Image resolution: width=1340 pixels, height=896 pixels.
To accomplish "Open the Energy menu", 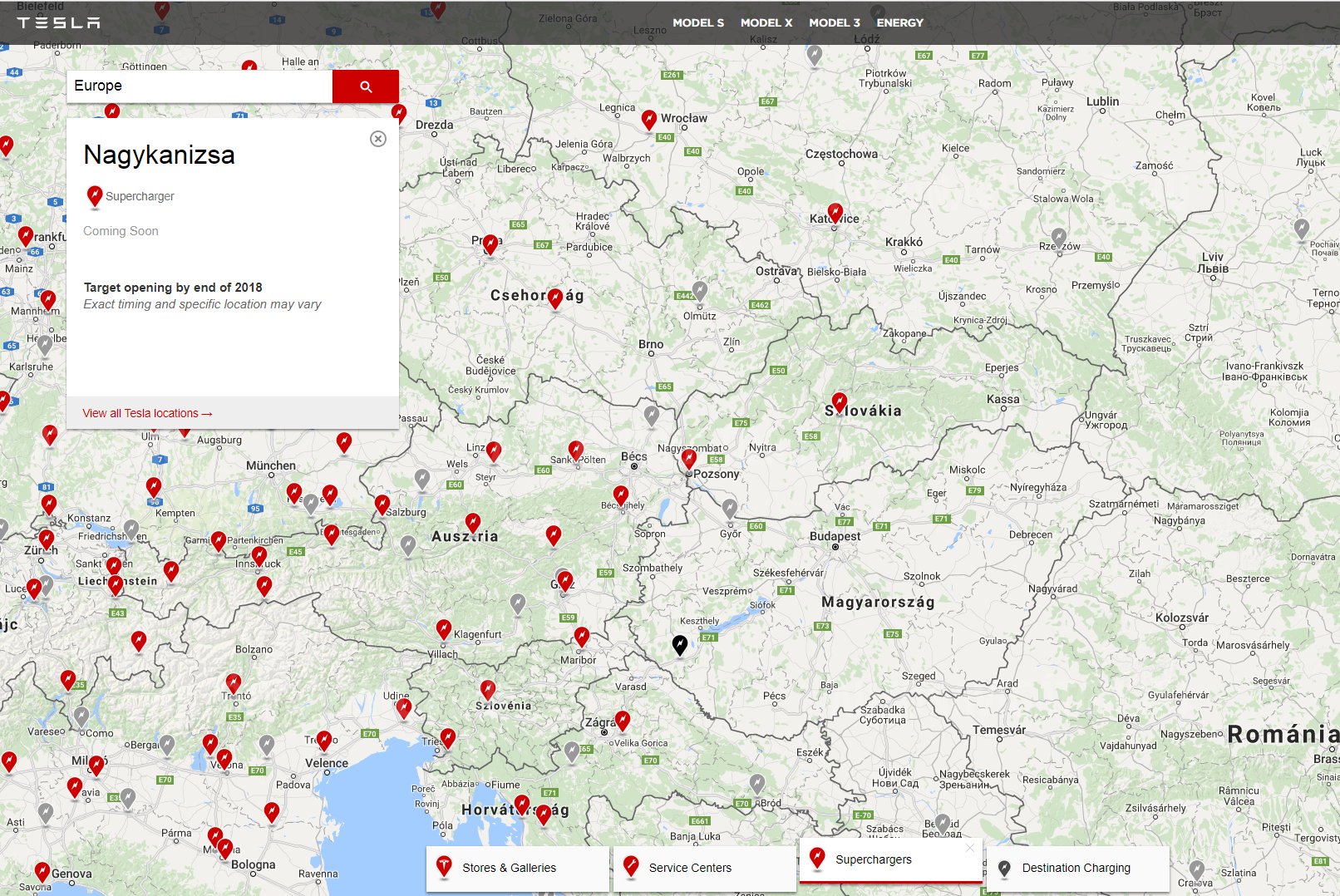I will point(899,22).
